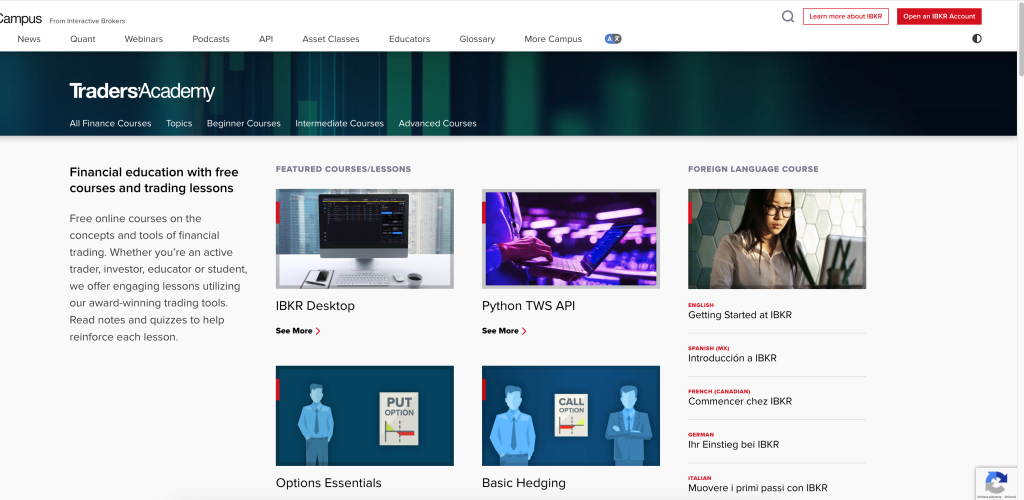
Task: Click the reCAPTCHA badge icon
Action: [996, 482]
